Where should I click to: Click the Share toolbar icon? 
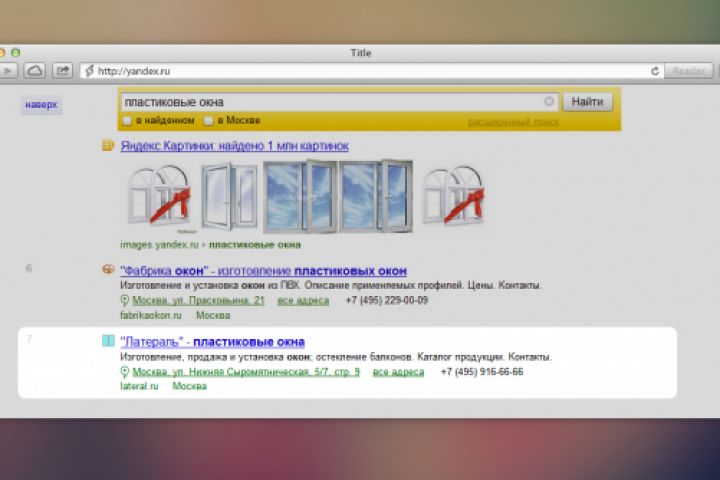(x=62, y=71)
